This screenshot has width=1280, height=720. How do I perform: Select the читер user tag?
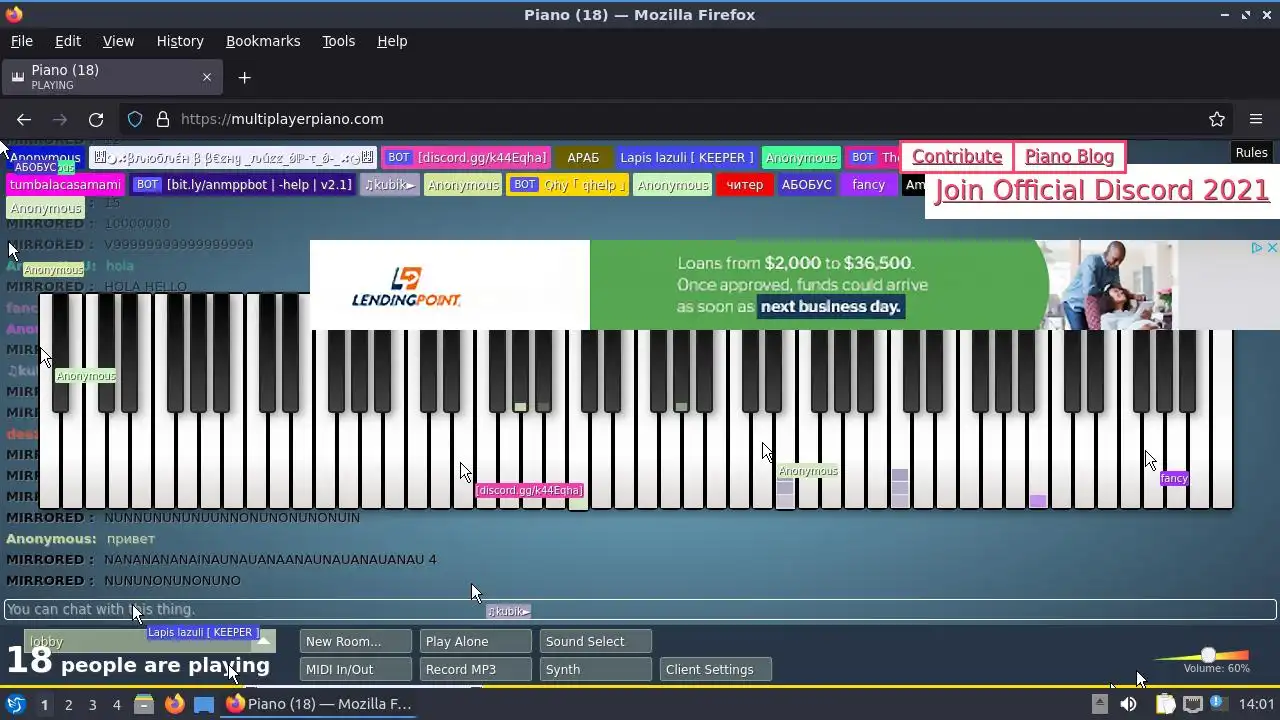click(x=744, y=185)
